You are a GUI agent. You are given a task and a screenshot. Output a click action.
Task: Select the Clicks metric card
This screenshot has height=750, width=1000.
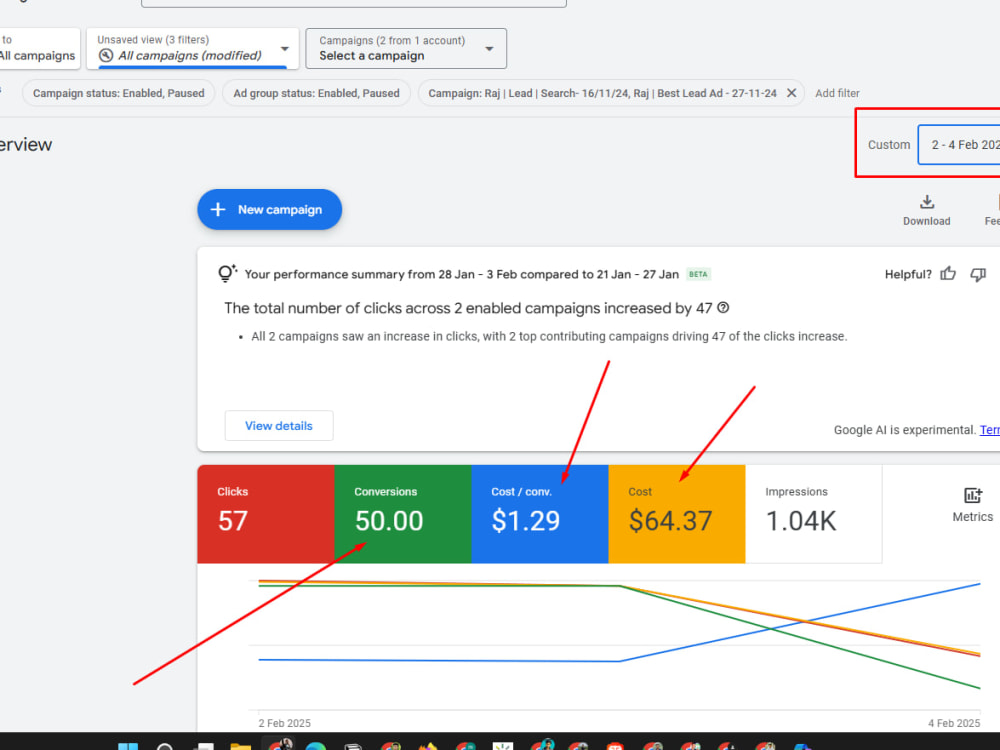coord(265,513)
